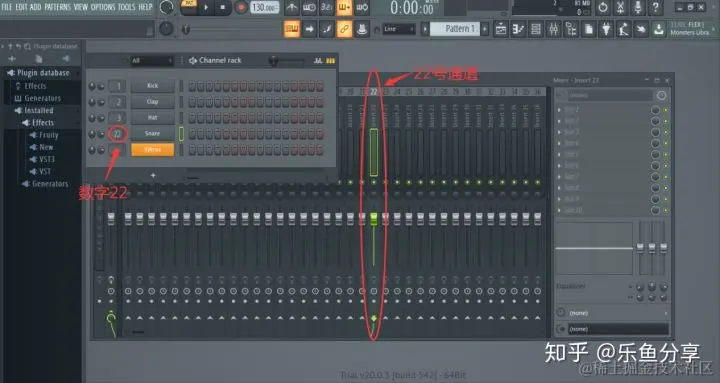Toggle wait for input before playing
Image resolution: width=720 pixels, height=383 pixels.
309,7
